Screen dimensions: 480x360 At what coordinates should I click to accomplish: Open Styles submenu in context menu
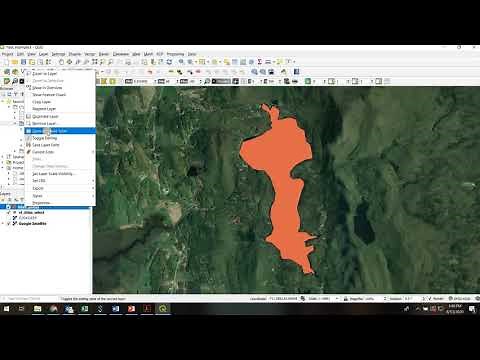60,196
